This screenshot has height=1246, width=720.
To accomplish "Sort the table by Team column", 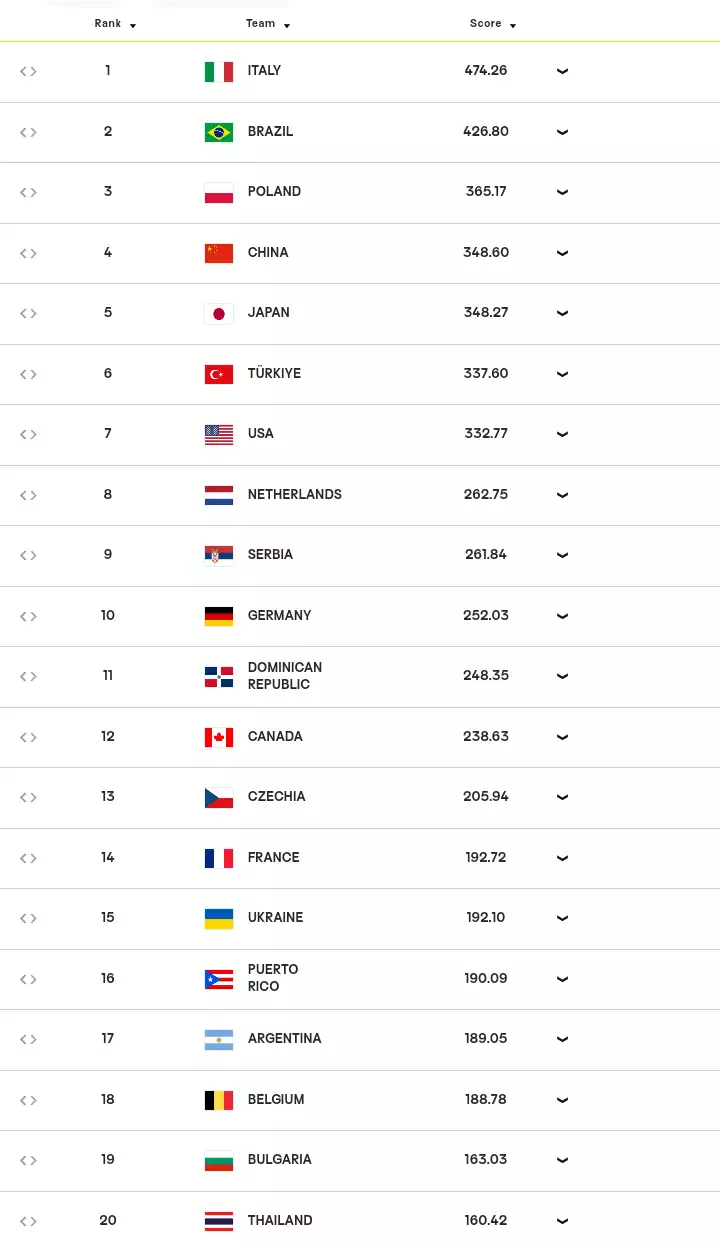I will point(268,24).
